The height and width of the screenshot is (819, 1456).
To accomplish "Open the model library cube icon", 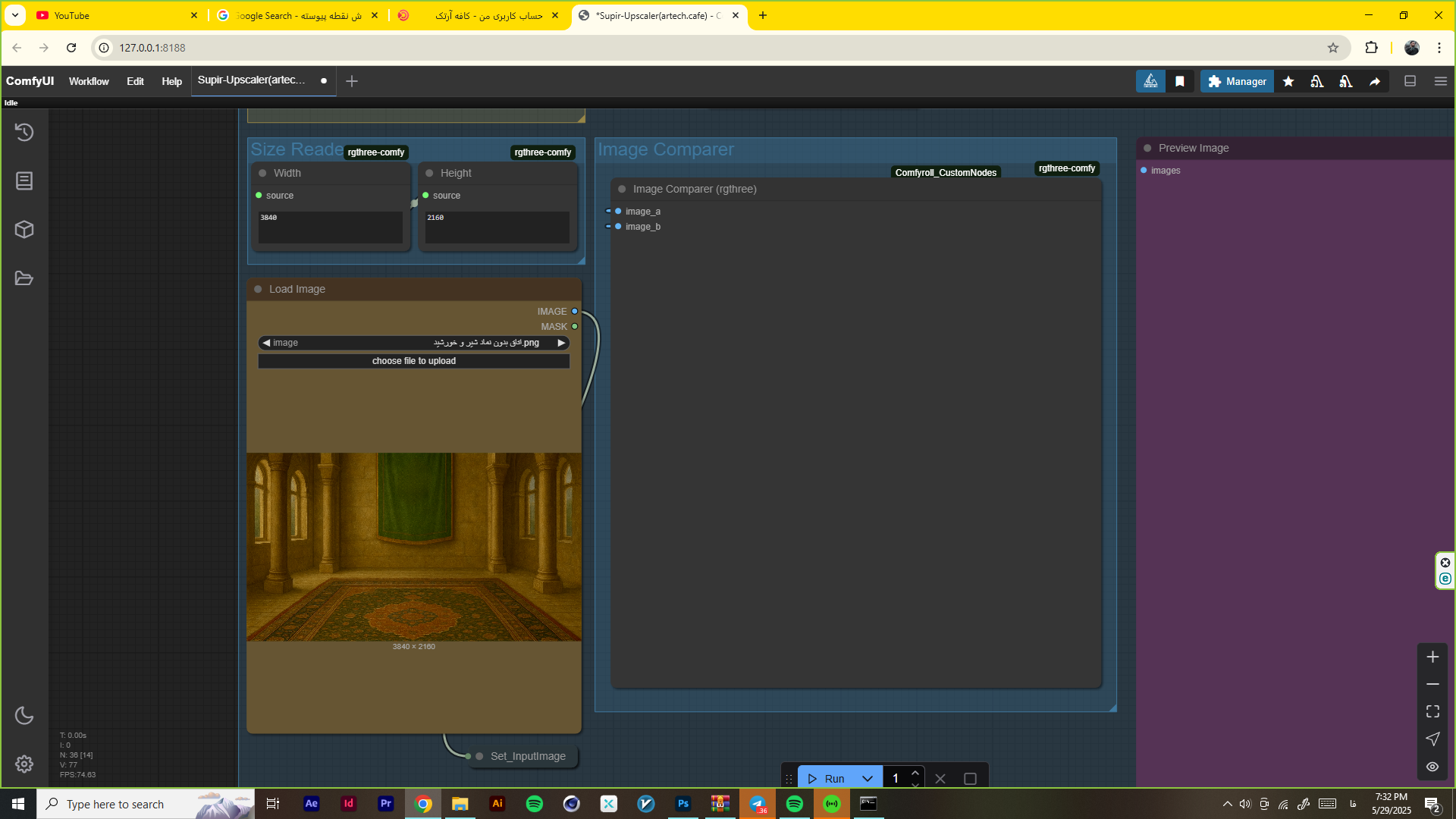I will tap(24, 229).
